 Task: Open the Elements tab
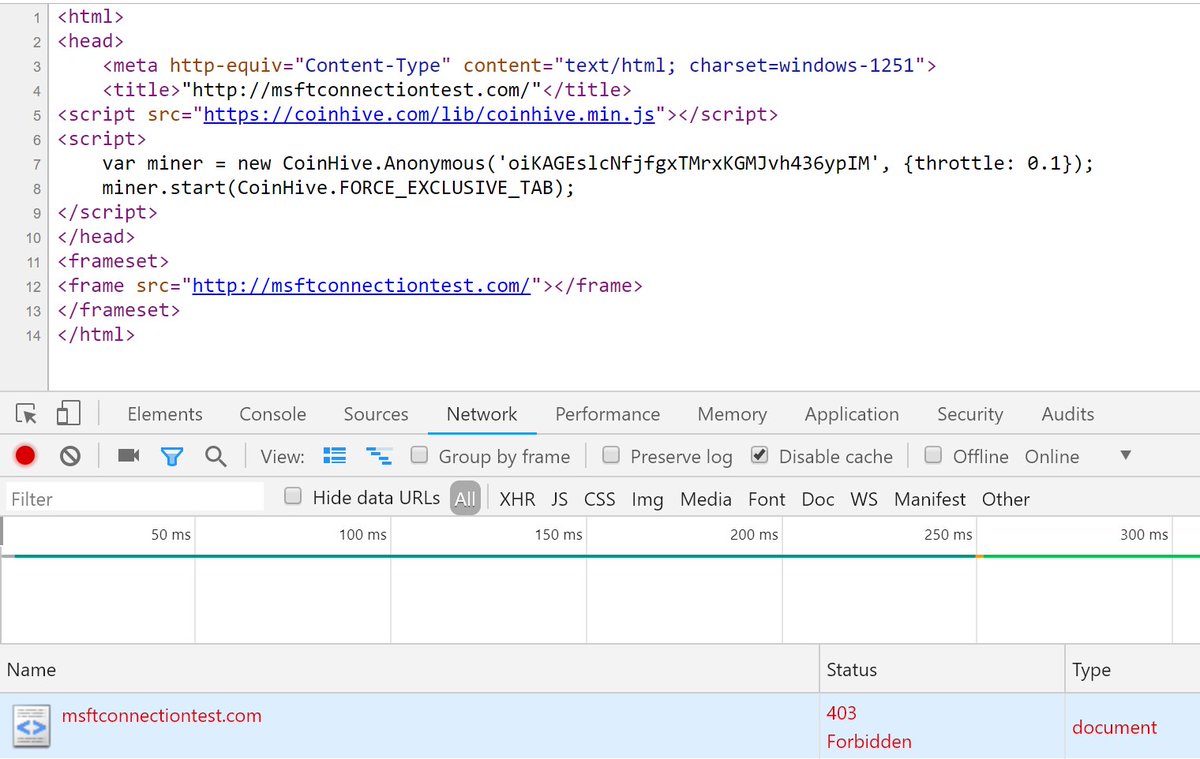click(165, 414)
